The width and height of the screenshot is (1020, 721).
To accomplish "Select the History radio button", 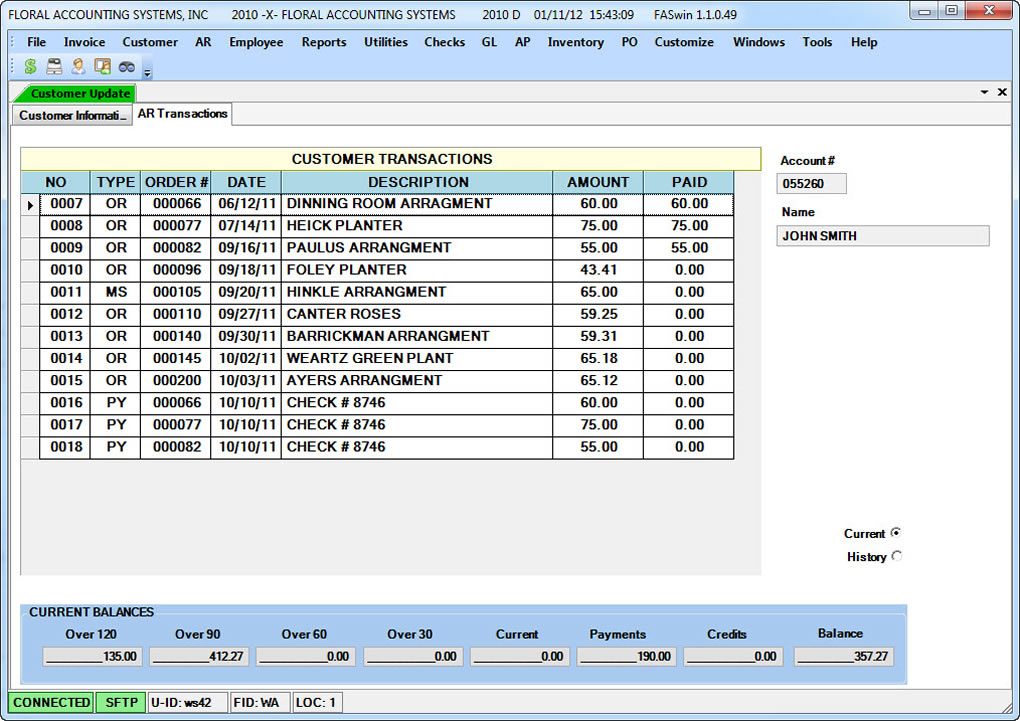I will (896, 557).
